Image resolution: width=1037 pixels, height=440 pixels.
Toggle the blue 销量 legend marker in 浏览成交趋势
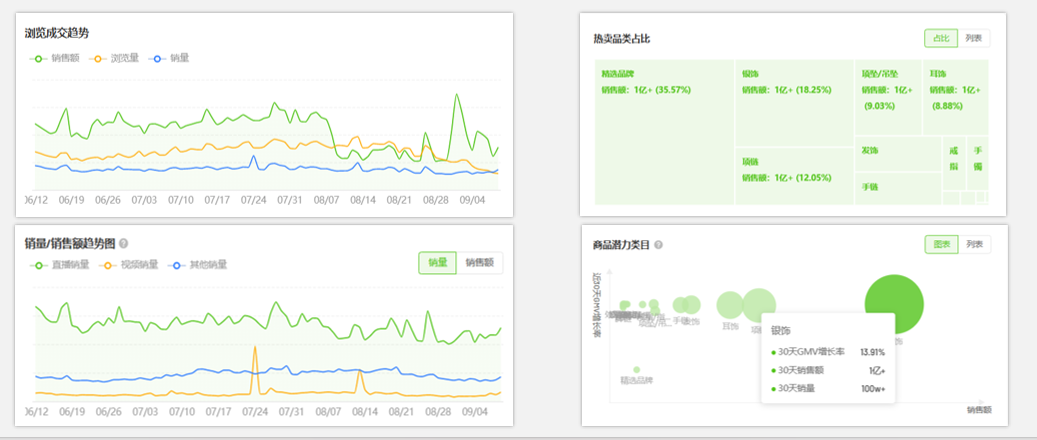(x=157, y=58)
